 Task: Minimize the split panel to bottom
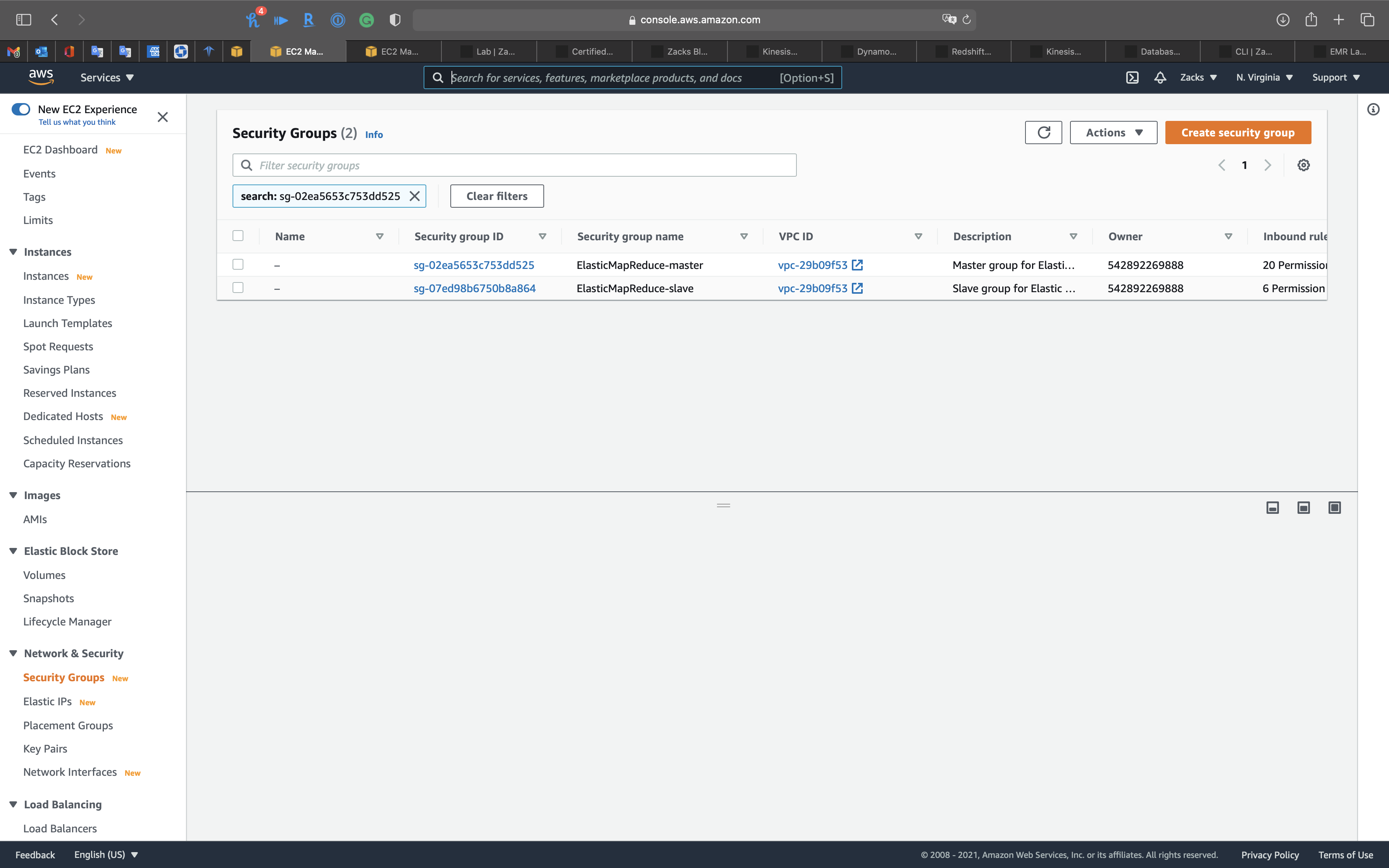click(x=1272, y=508)
